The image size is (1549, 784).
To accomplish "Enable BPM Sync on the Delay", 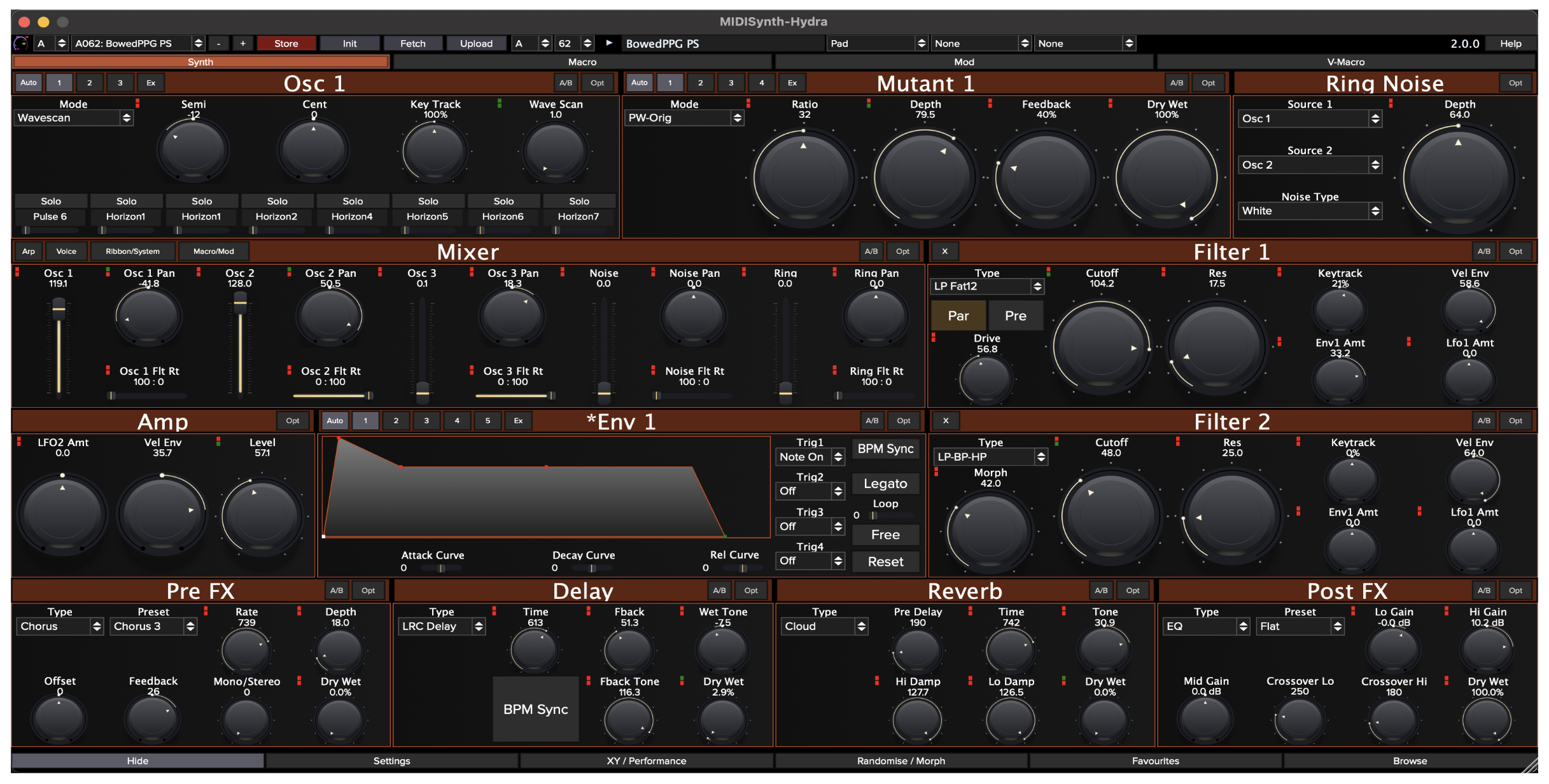I will [x=535, y=708].
